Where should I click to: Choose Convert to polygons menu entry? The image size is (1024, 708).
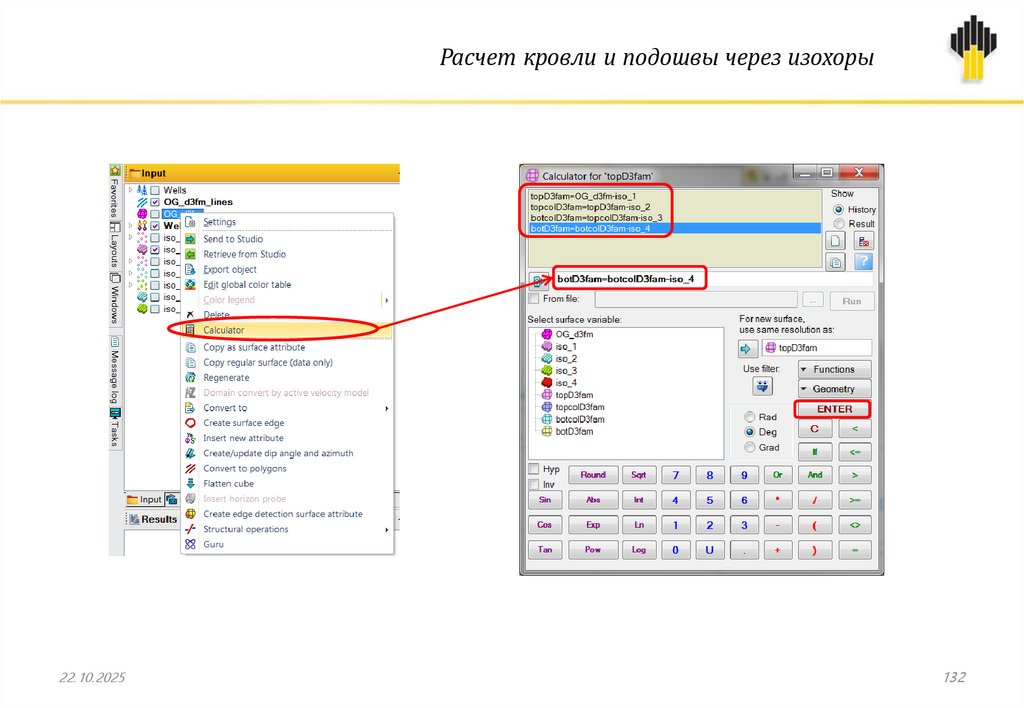point(287,468)
